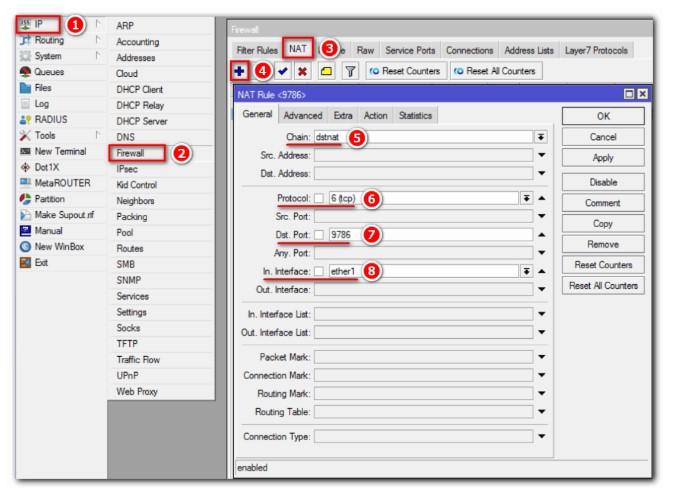The width and height of the screenshot is (679, 492).
Task: Click the Manual book icon
Action: pyautogui.click(x=26, y=231)
